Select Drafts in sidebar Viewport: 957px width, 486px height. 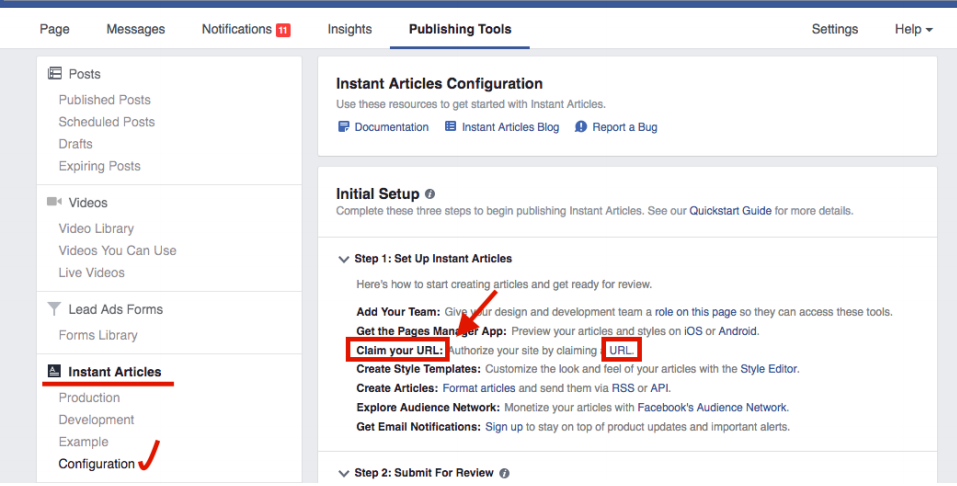[76, 143]
